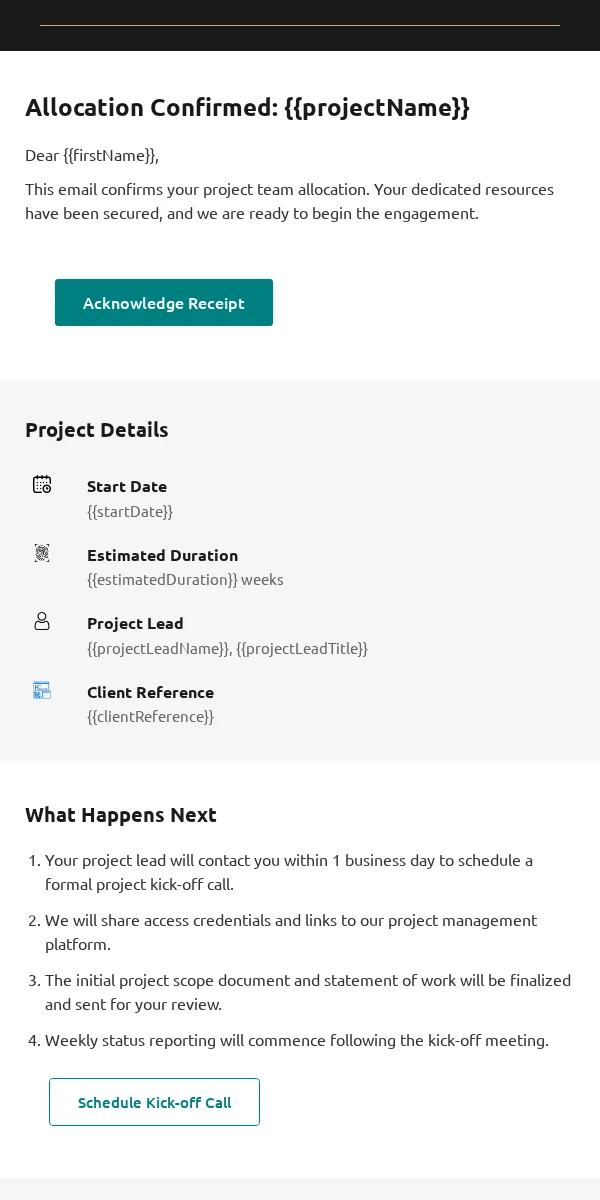Click the Project Details section heading
The image size is (600, 1200).
point(97,430)
